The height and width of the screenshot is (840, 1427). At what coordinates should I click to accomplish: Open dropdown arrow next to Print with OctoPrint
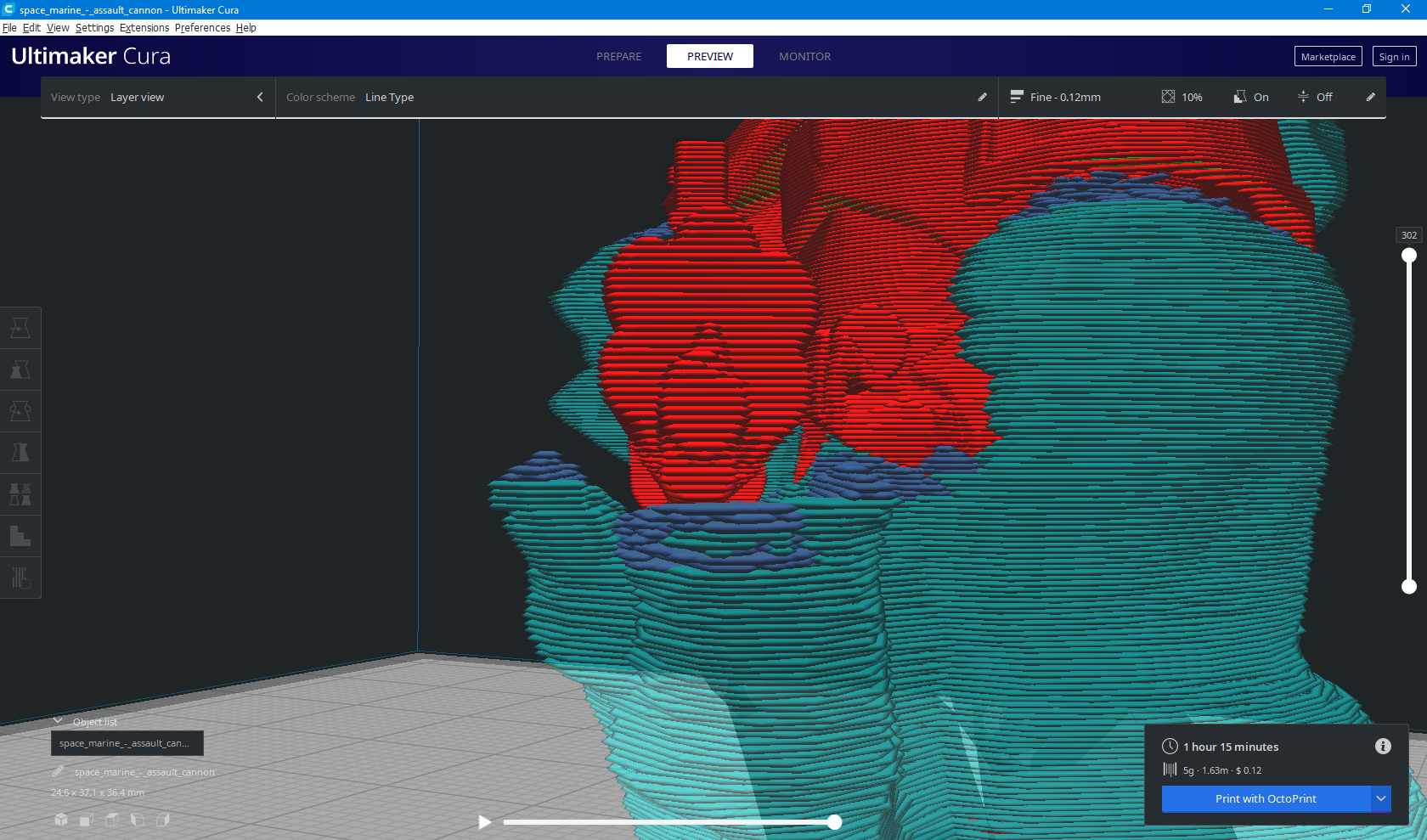click(1381, 798)
